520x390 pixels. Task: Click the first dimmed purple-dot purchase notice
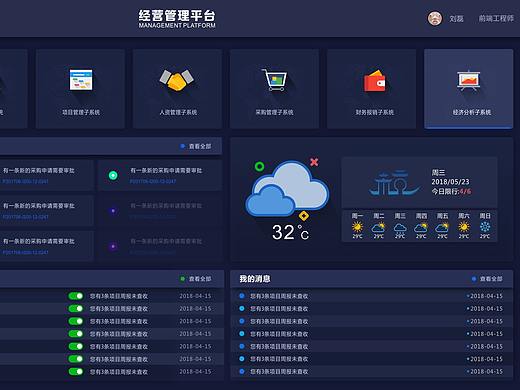click(x=160, y=211)
